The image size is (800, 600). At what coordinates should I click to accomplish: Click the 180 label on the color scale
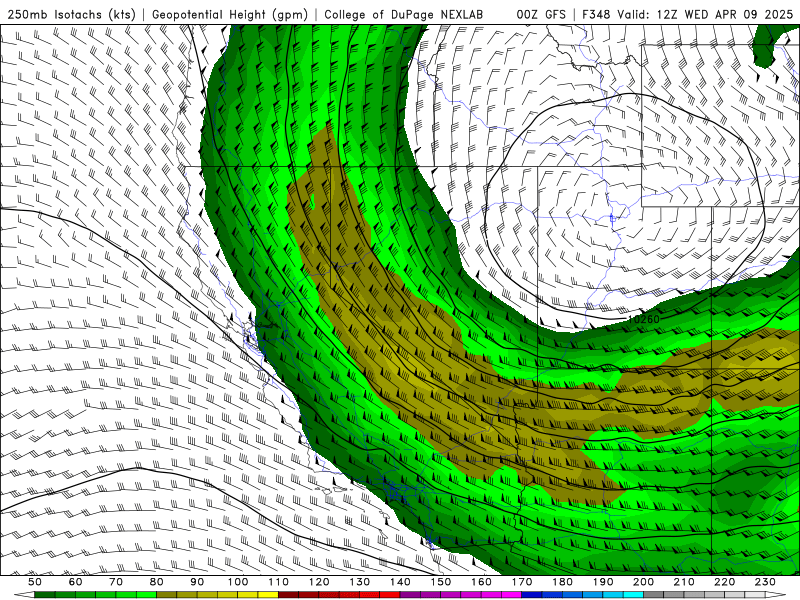[x=562, y=582]
